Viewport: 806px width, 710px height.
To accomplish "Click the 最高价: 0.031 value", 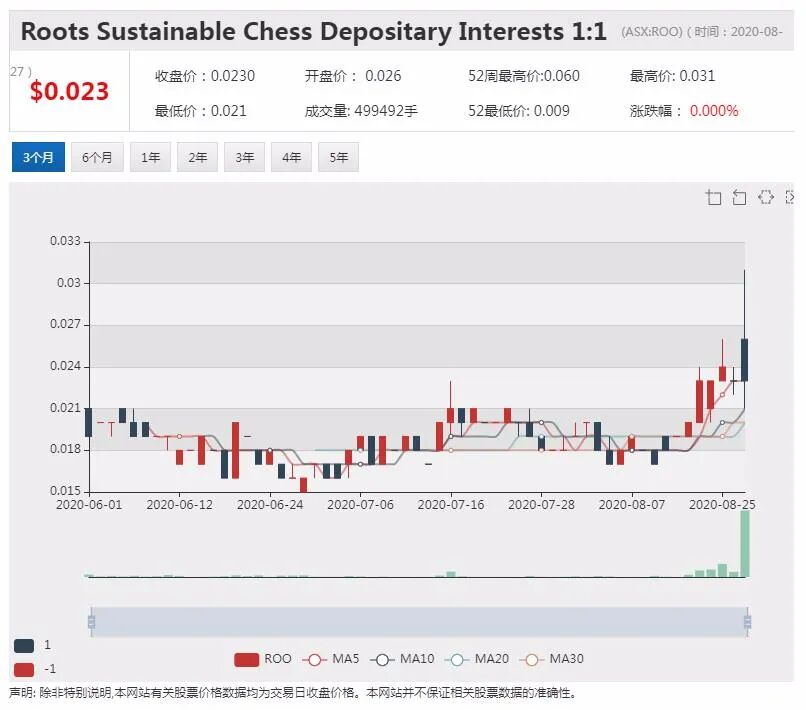I will (x=672, y=76).
